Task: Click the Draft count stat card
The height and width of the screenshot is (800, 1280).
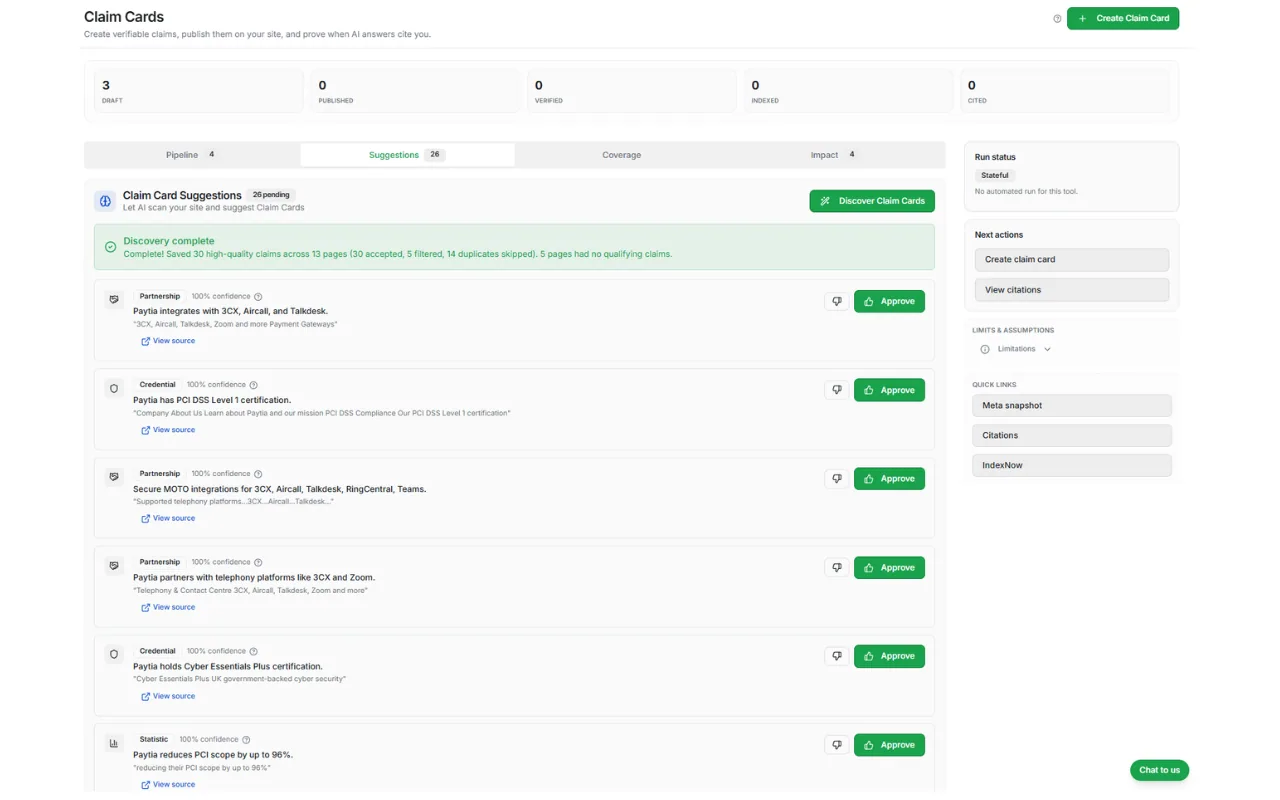Action: (x=198, y=91)
